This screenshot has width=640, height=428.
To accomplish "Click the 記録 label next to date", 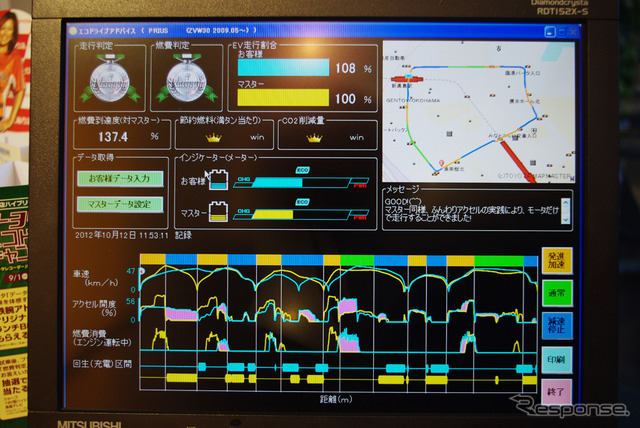I will (183, 235).
